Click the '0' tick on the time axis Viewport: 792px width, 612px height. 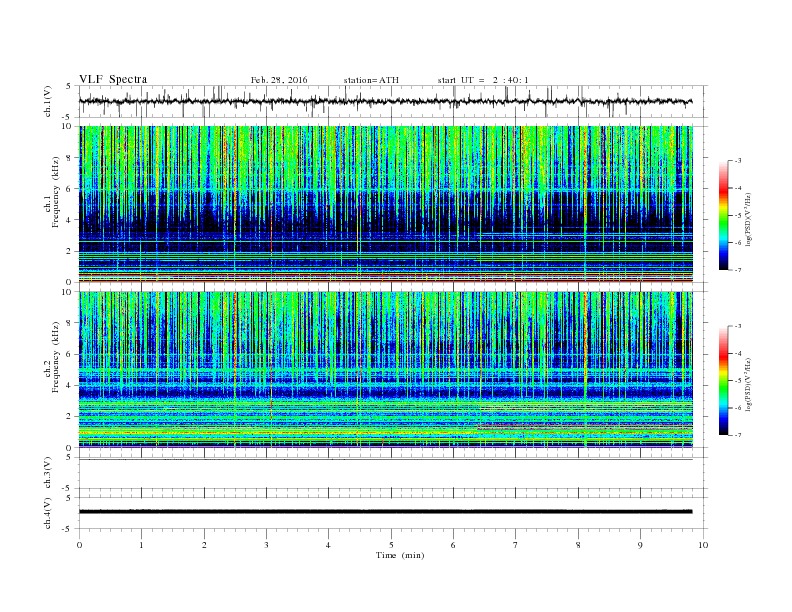click(x=79, y=545)
